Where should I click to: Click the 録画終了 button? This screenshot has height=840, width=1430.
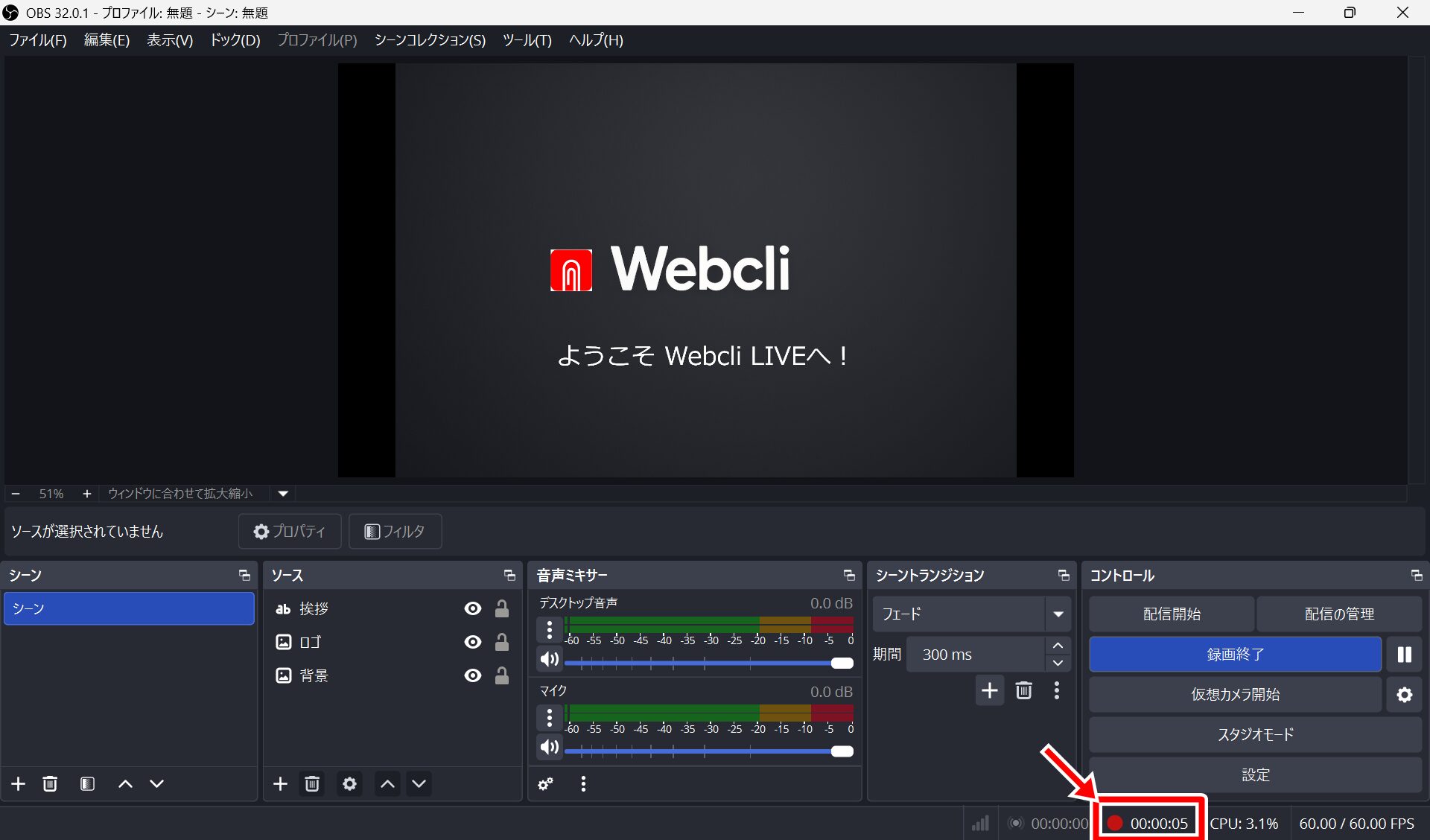tap(1235, 655)
